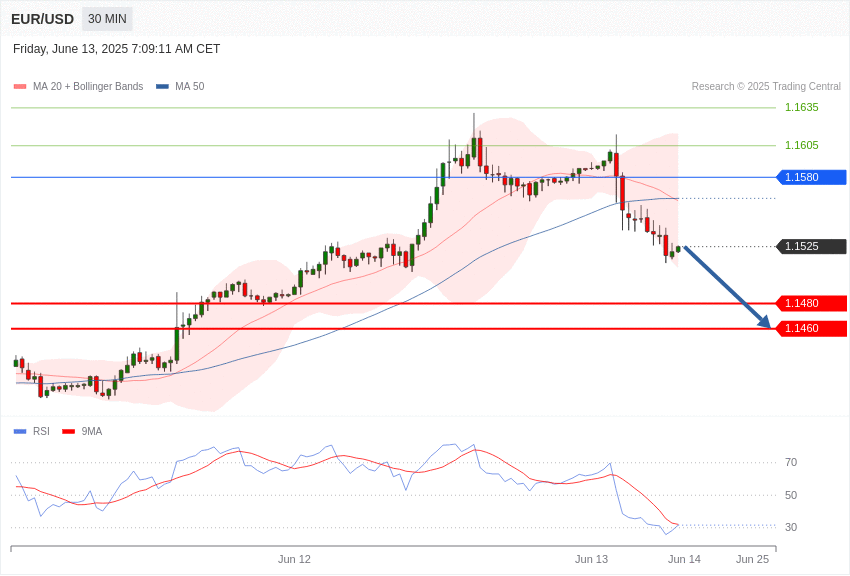This screenshot has width=850, height=576.
Task: Click the red 1.1460 support price tag
Action: pos(811,328)
